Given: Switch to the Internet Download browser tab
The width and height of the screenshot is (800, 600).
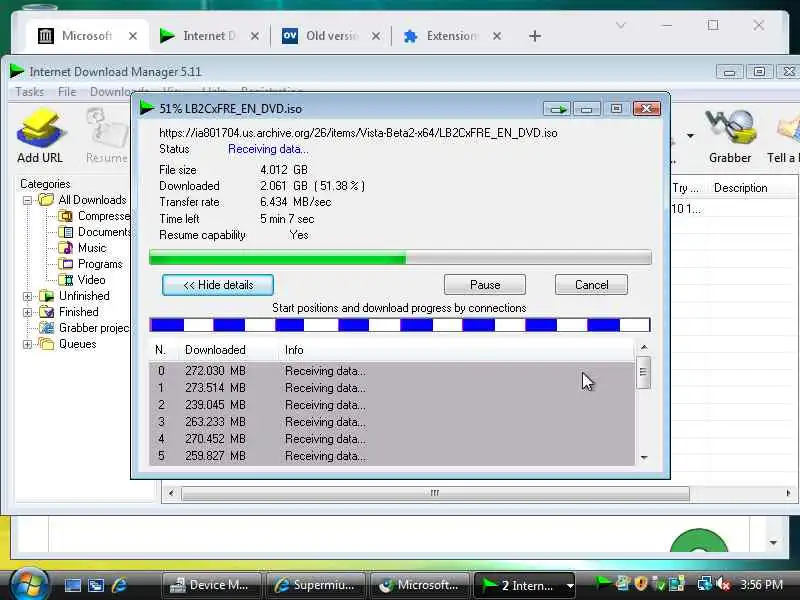Looking at the screenshot, I should point(209,36).
